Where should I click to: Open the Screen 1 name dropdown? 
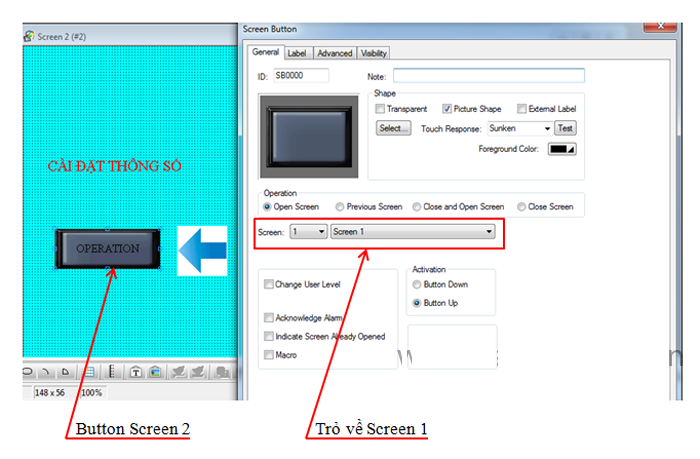click(x=413, y=232)
